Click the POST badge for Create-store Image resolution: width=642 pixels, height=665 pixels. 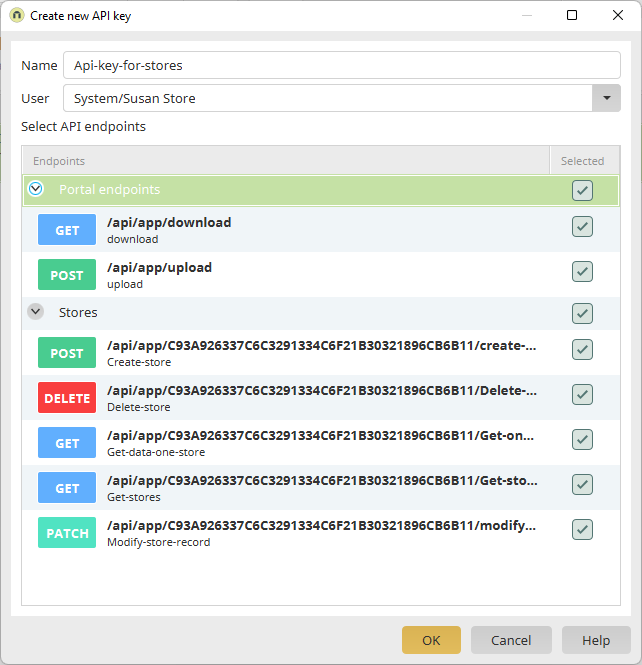coord(67,353)
